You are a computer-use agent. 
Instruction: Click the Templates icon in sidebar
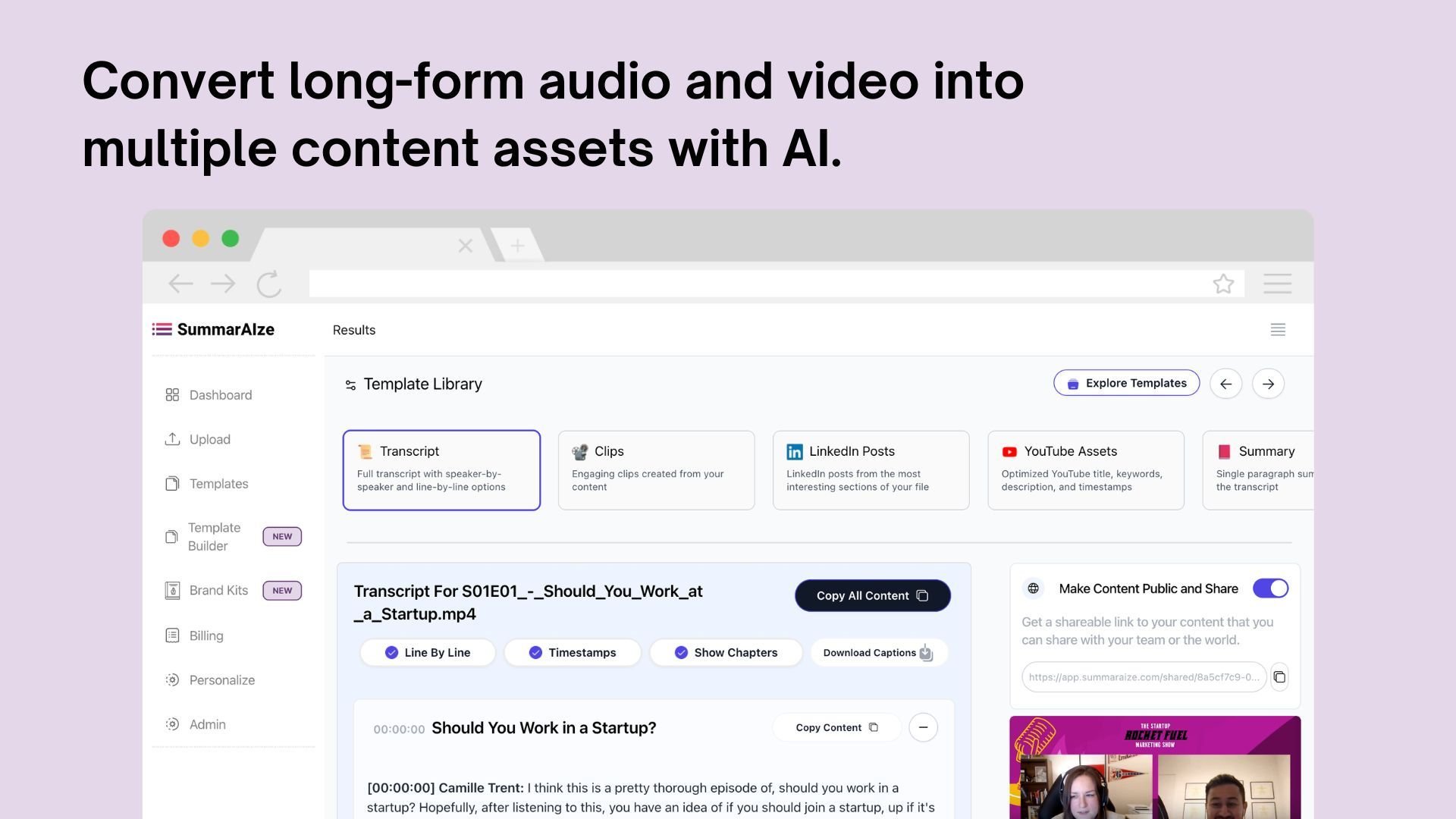click(x=172, y=483)
